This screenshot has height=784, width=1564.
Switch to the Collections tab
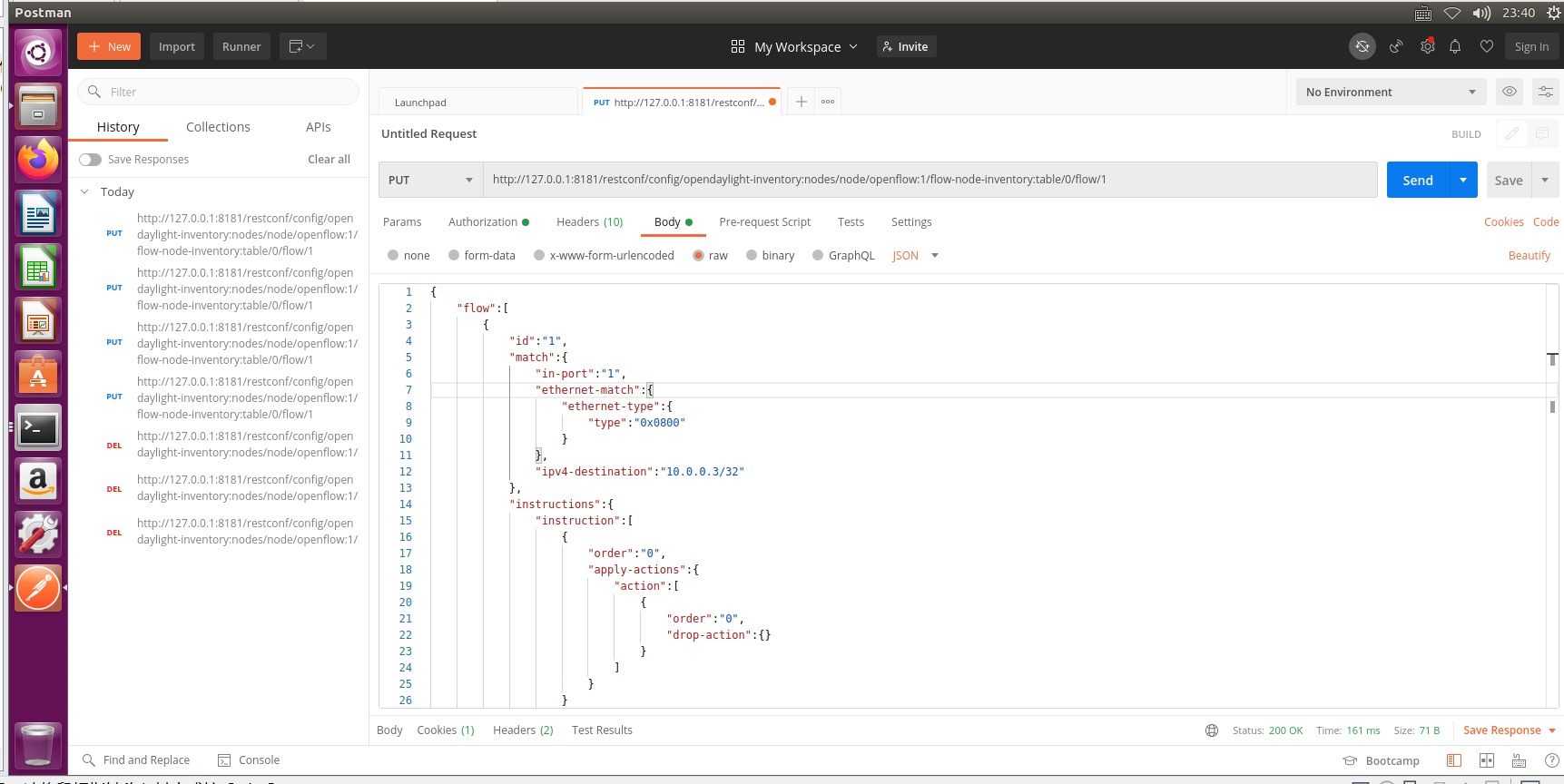tap(218, 127)
